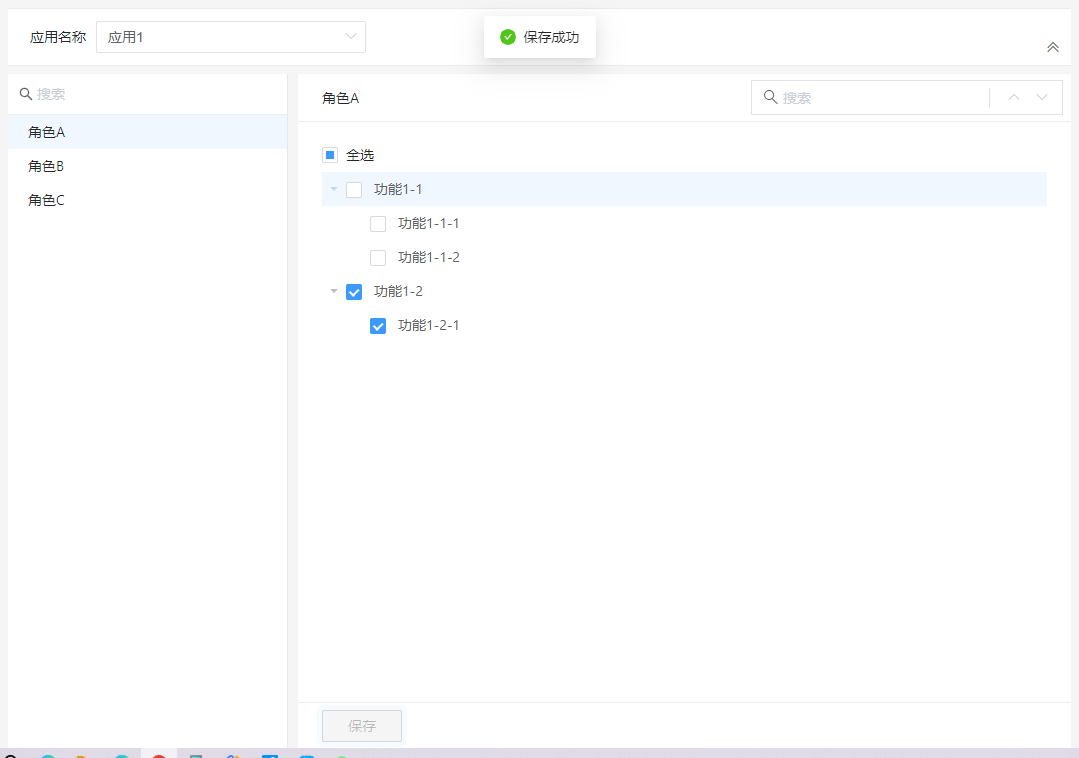
Task: Select 角色B in the role list
Action: (47, 166)
